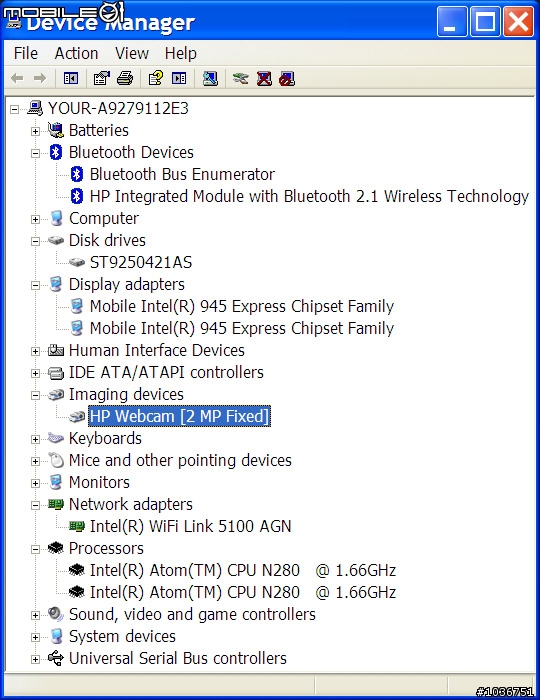
Task: Click the Network adapters label
Action: [x=130, y=504]
